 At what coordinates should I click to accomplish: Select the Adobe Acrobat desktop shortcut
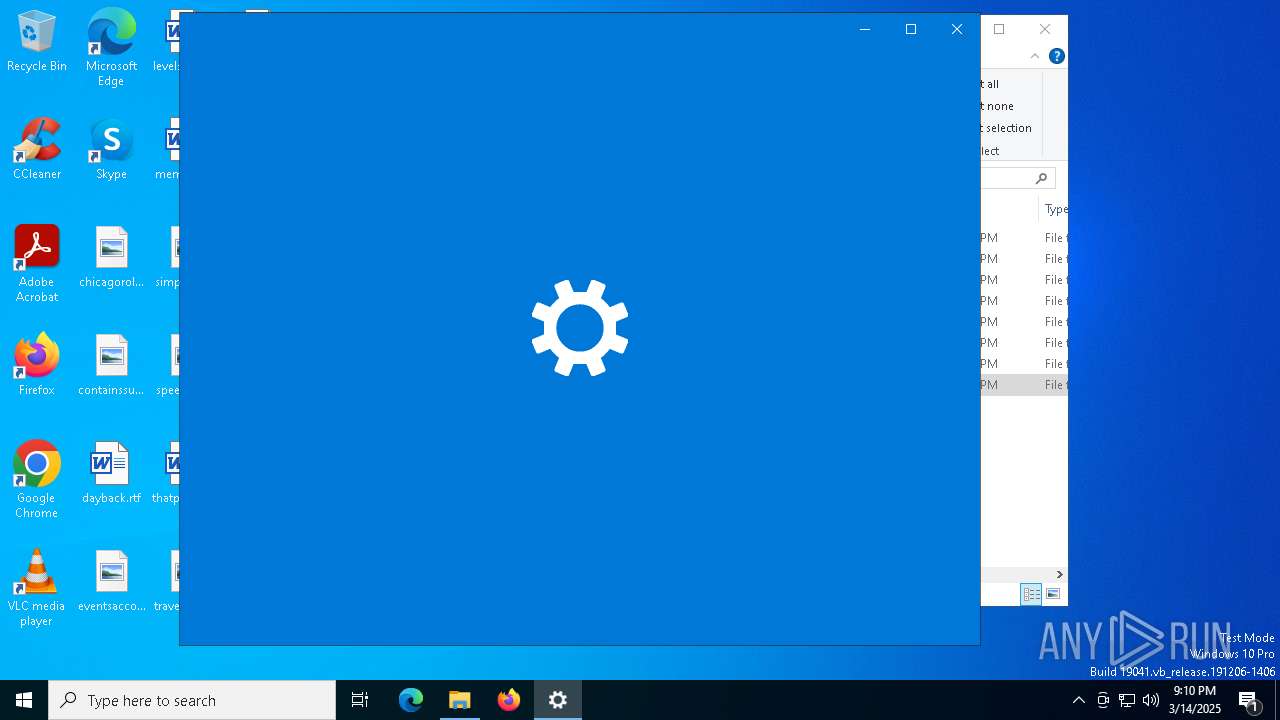click(x=37, y=264)
